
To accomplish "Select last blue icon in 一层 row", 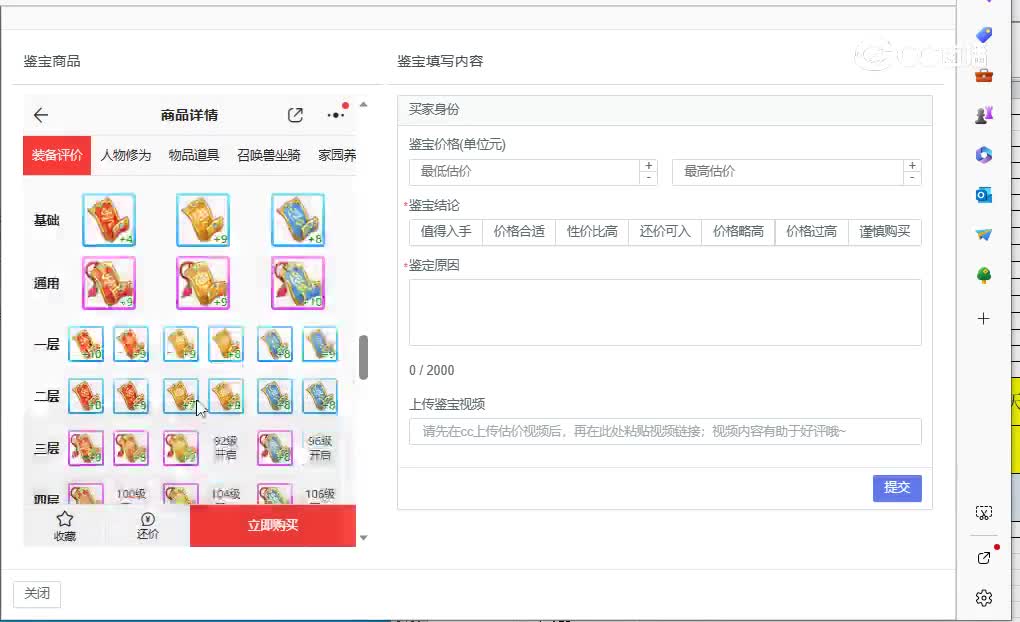I will [x=320, y=344].
